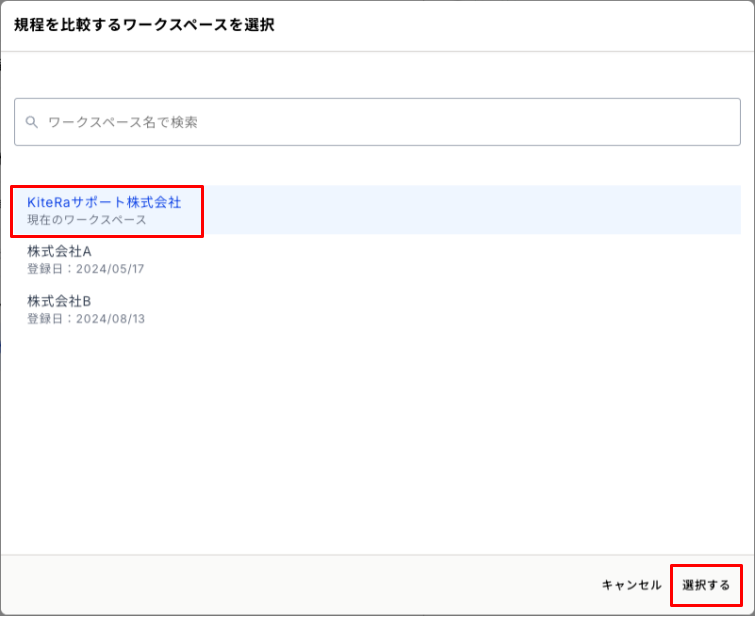Image resolution: width=755 pixels, height=622 pixels.
Task: Click the magnifying glass search icon
Action: tap(32, 122)
